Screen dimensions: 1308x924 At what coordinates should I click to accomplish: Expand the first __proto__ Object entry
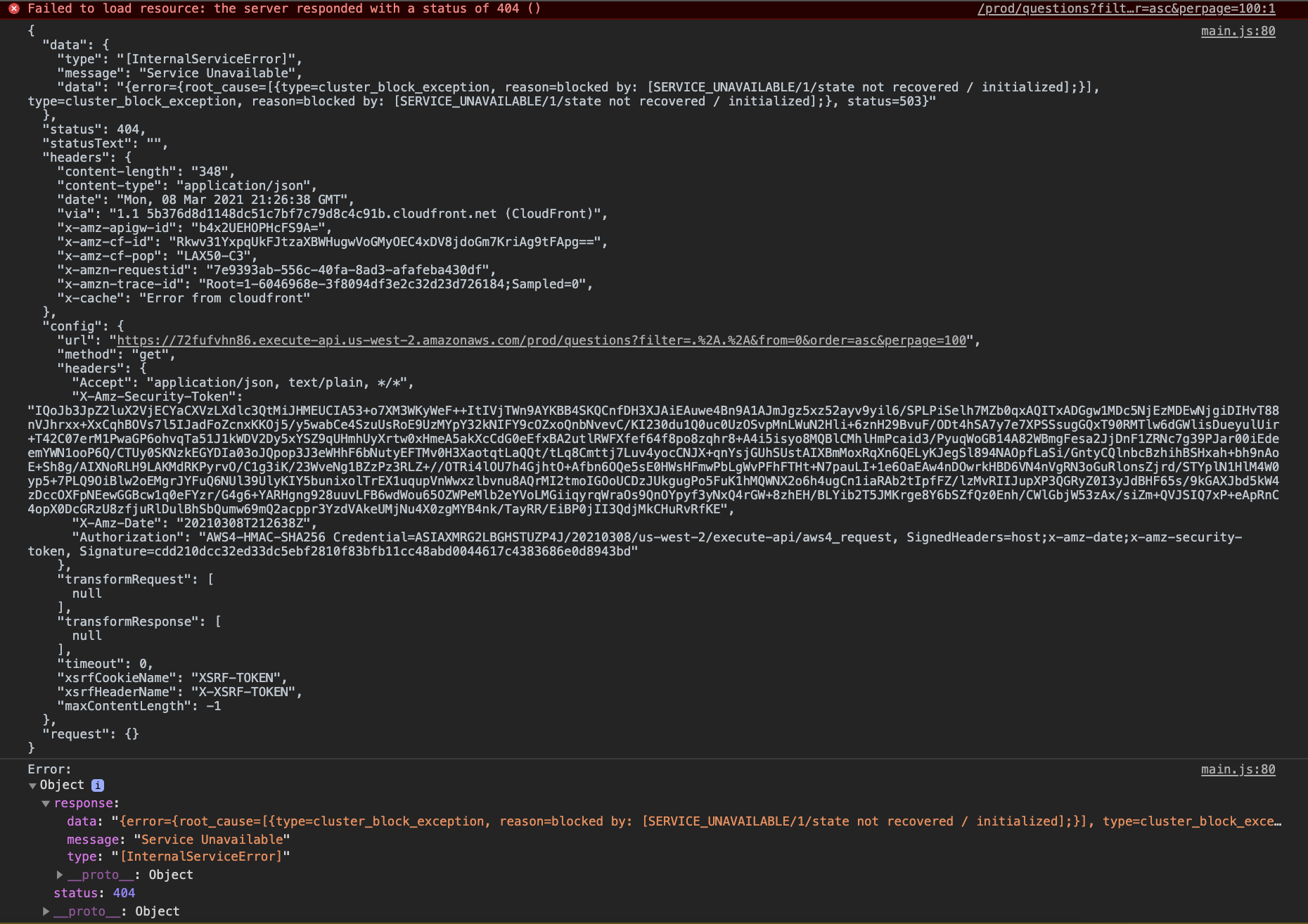(60, 875)
